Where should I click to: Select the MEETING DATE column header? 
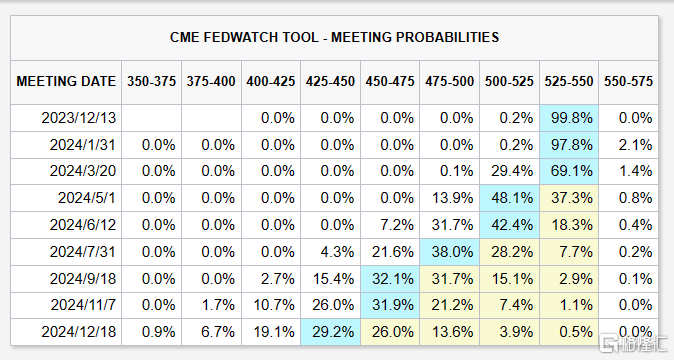tap(66, 82)
